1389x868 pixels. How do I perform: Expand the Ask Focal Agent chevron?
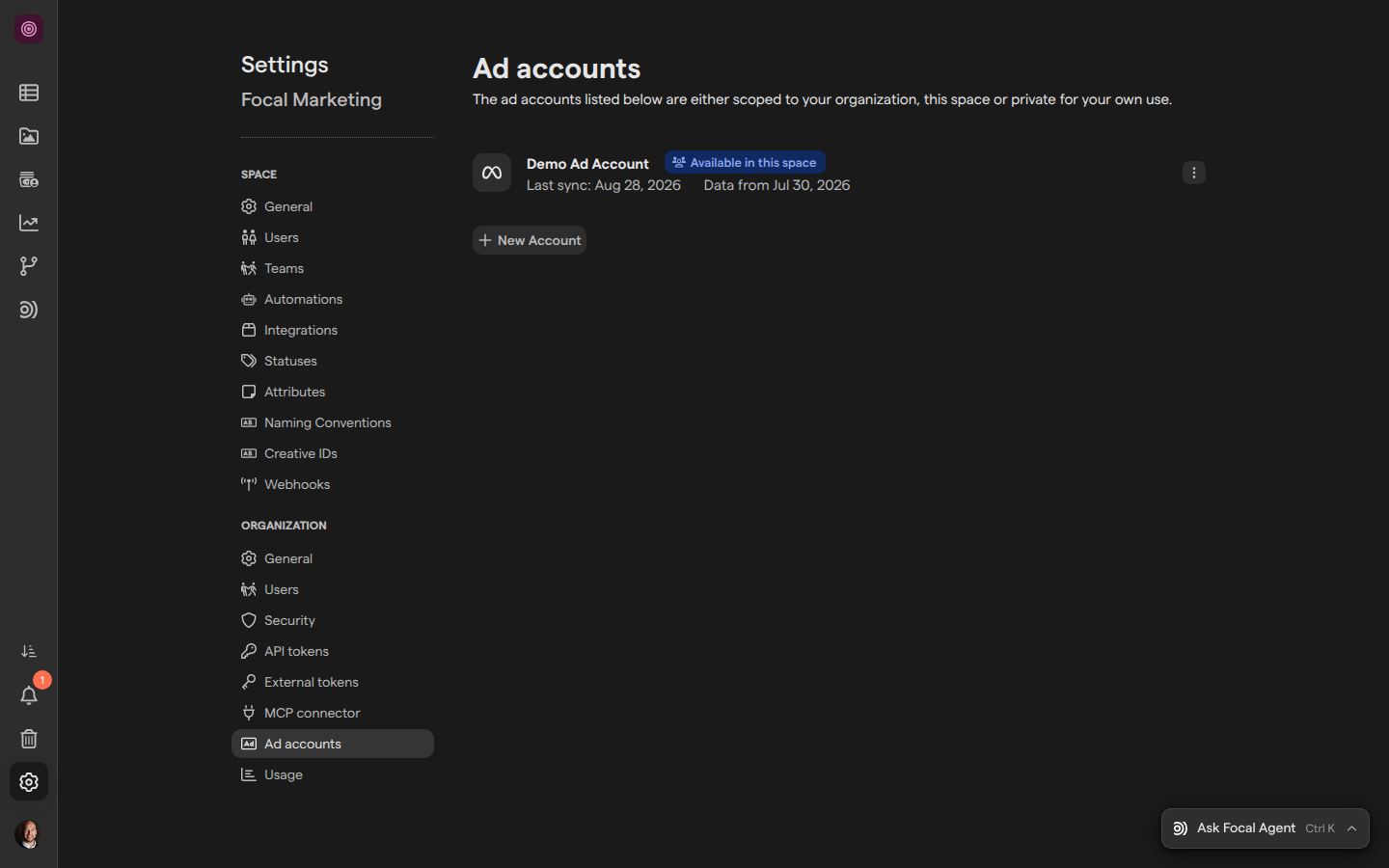[1352, 828]
